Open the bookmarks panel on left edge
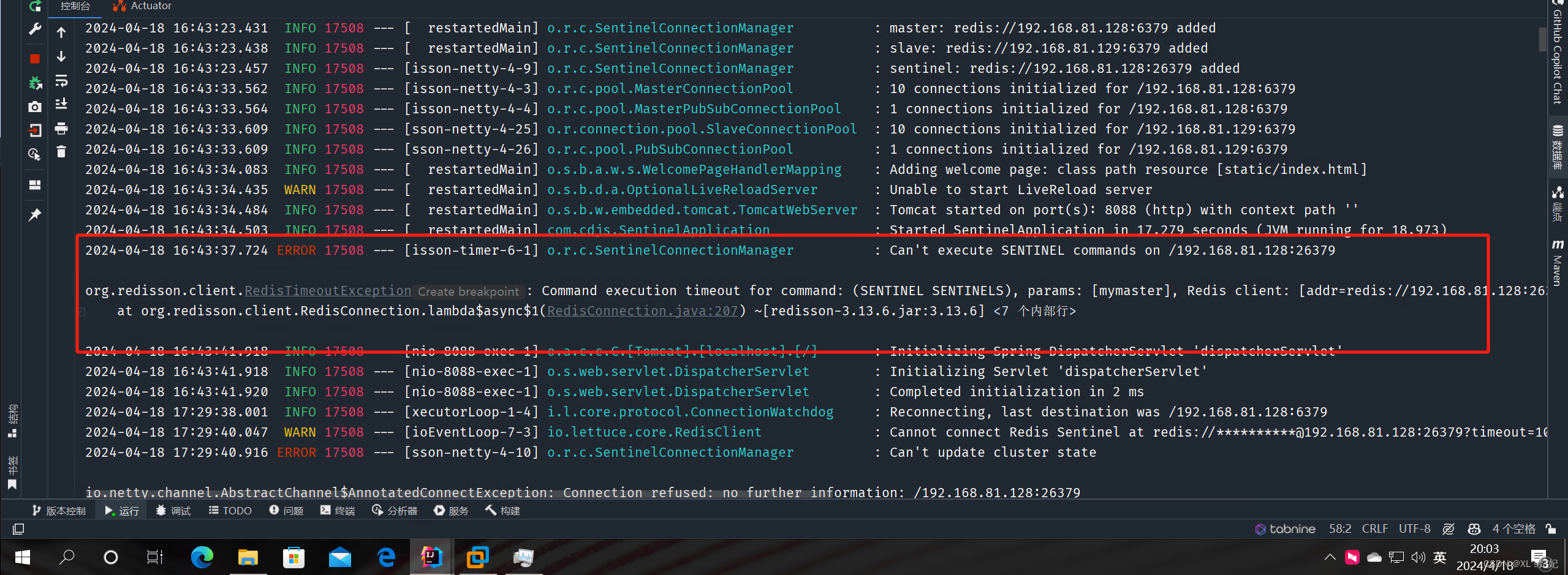This screenshot has width=1568, height=575. click(x=12, y=473)
